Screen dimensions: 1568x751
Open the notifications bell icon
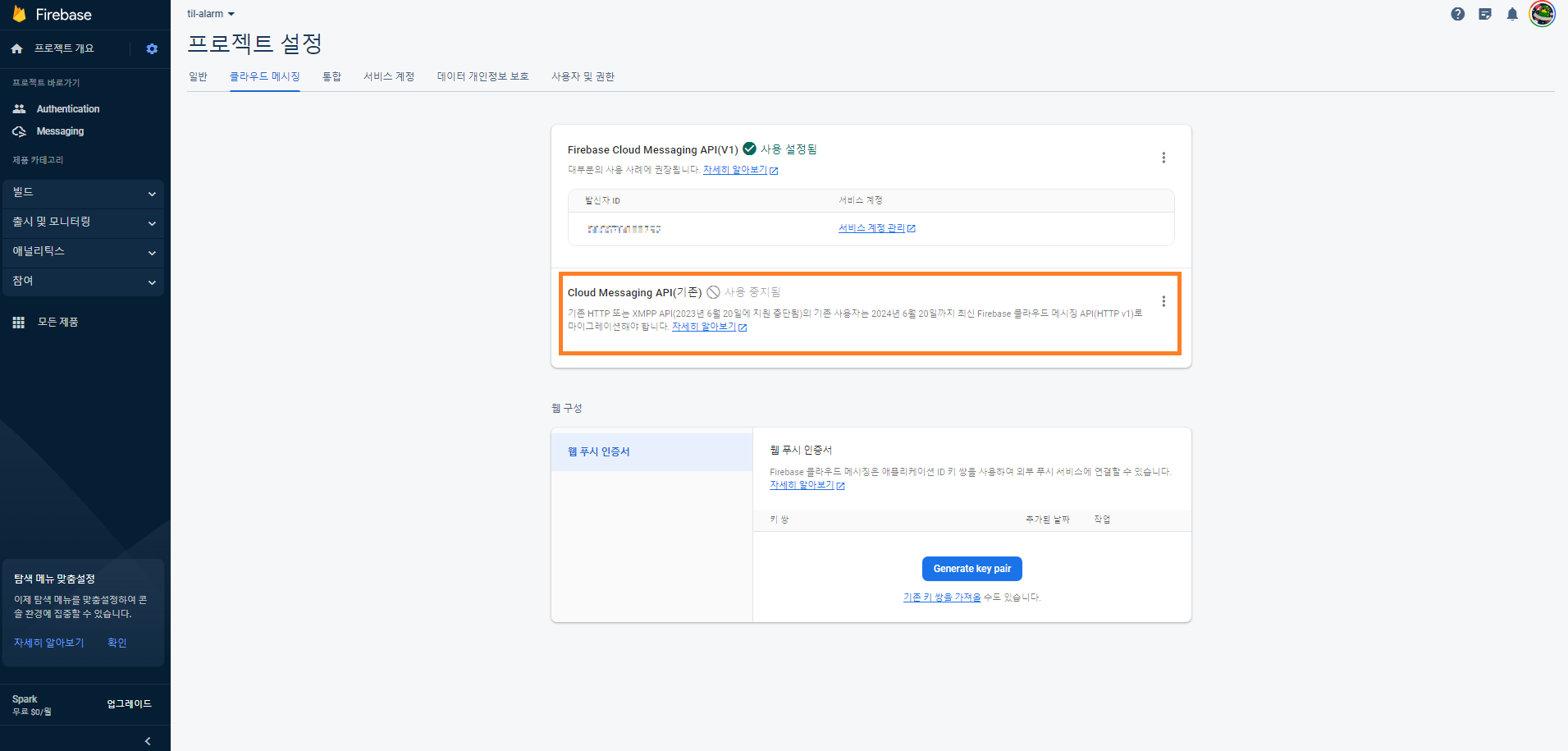pyautogui.click(x=1512, y=14)
